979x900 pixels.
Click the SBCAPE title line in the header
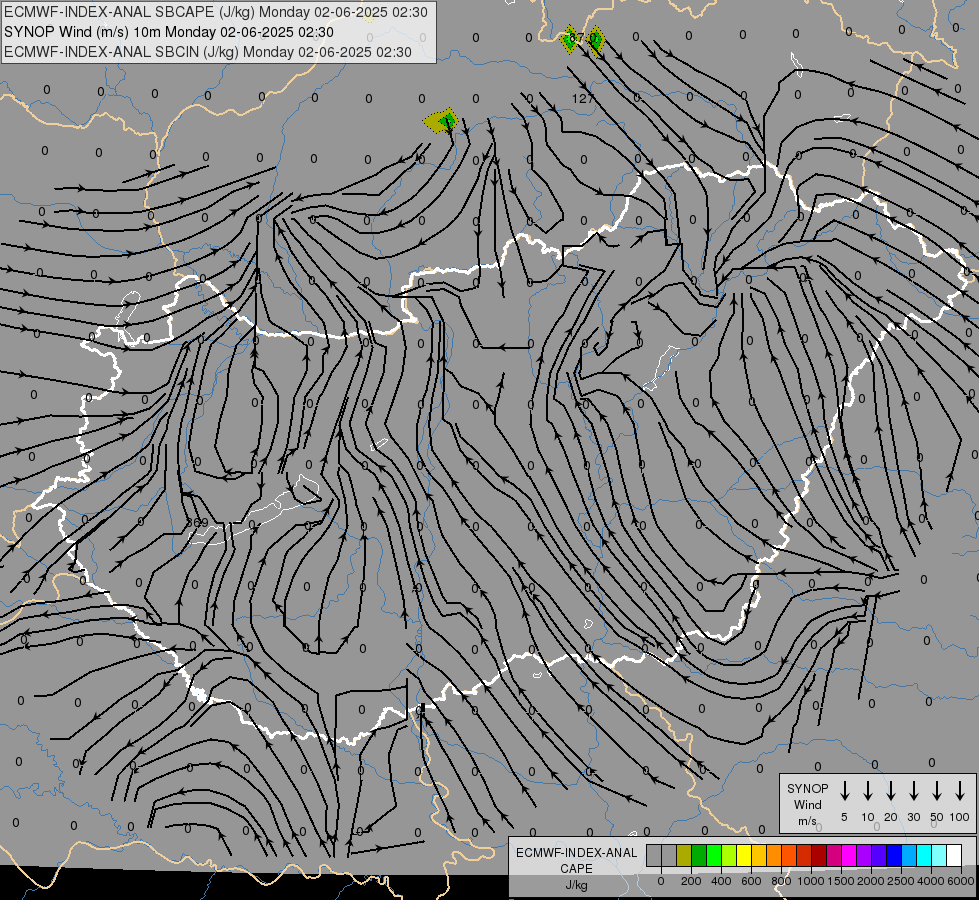(215, 12)
